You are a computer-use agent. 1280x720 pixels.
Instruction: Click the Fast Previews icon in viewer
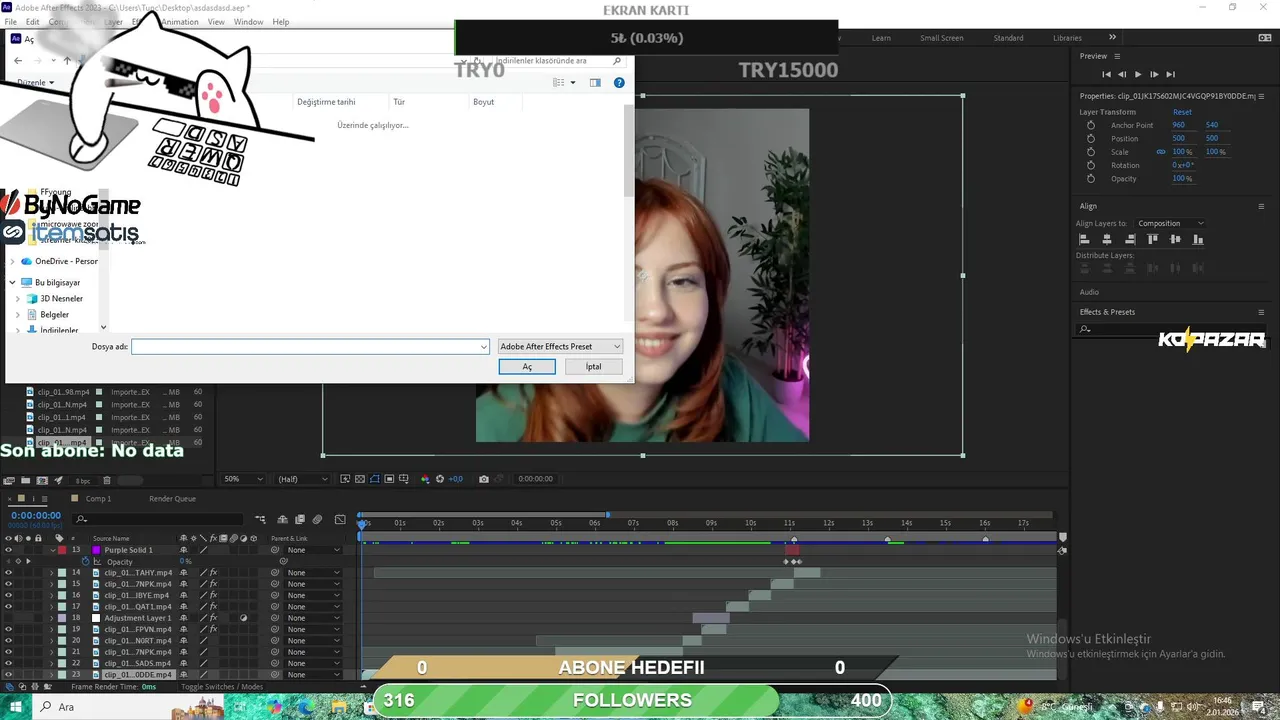345,479
